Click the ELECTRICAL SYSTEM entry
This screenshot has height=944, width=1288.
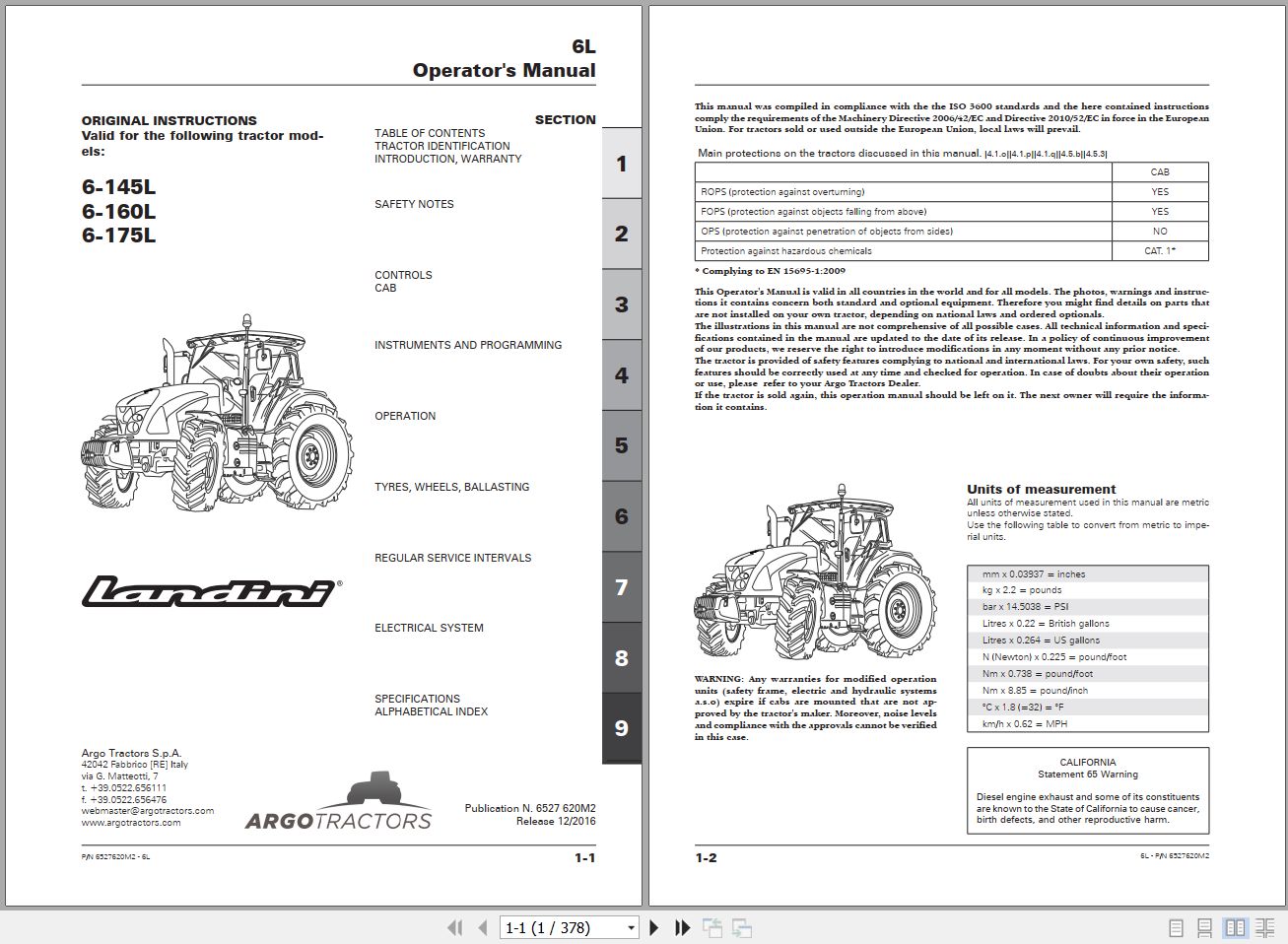(x=429, y=628)
